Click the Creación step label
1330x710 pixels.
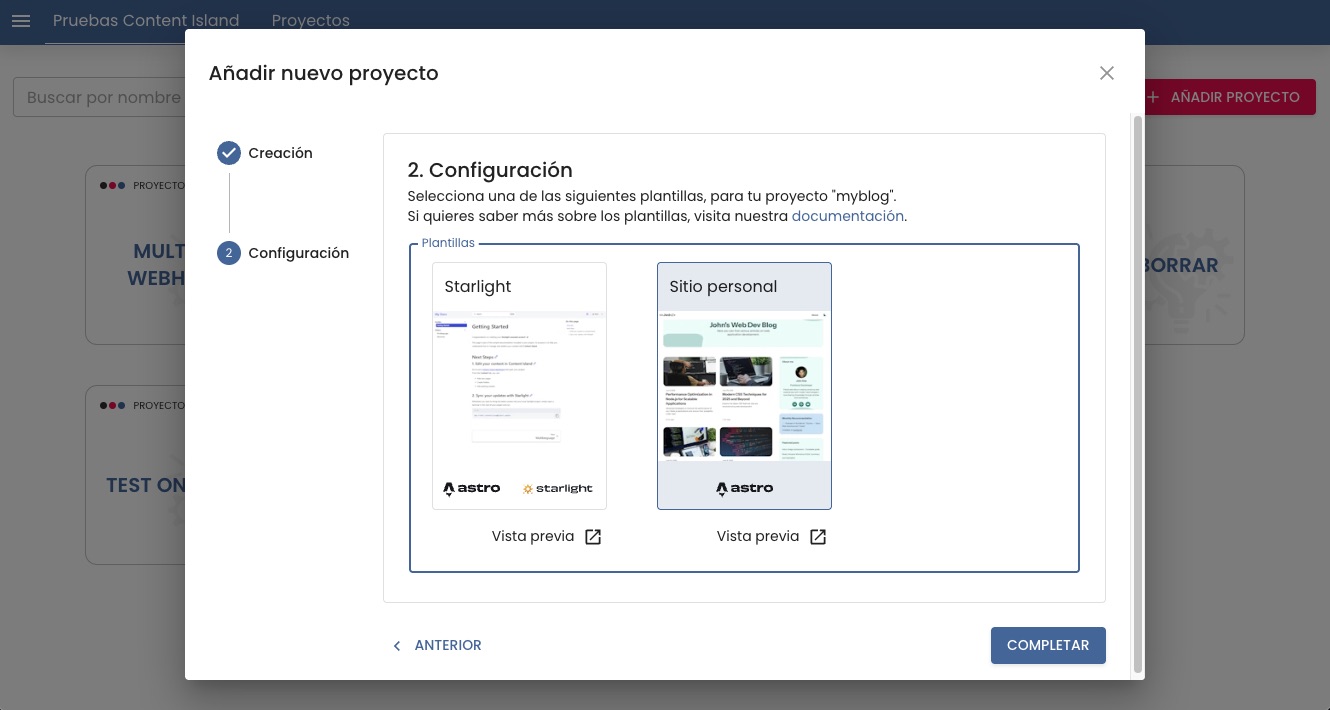point(280,153)
